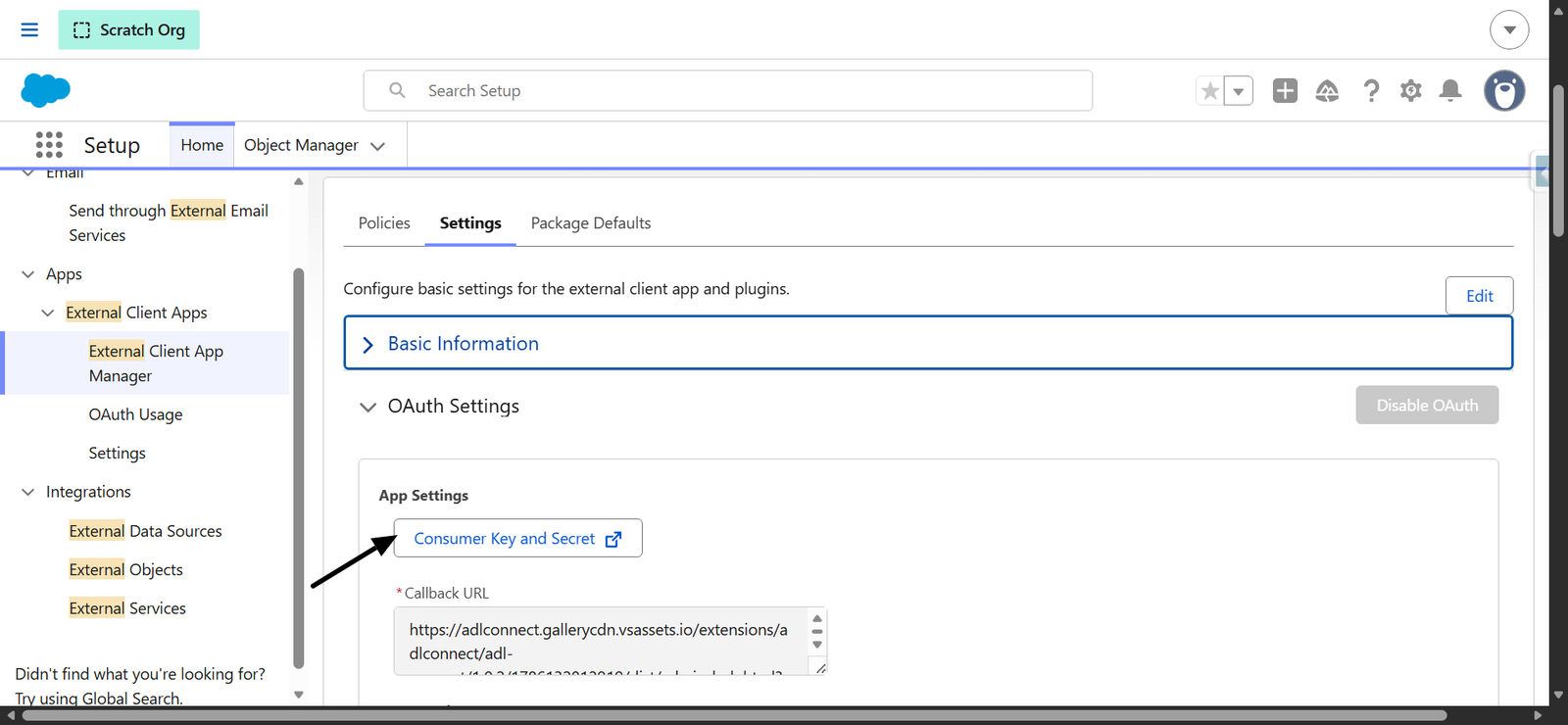The image size is (1568, 725).
Task: Click the Scratch Org badge
Action: (128, 29)
